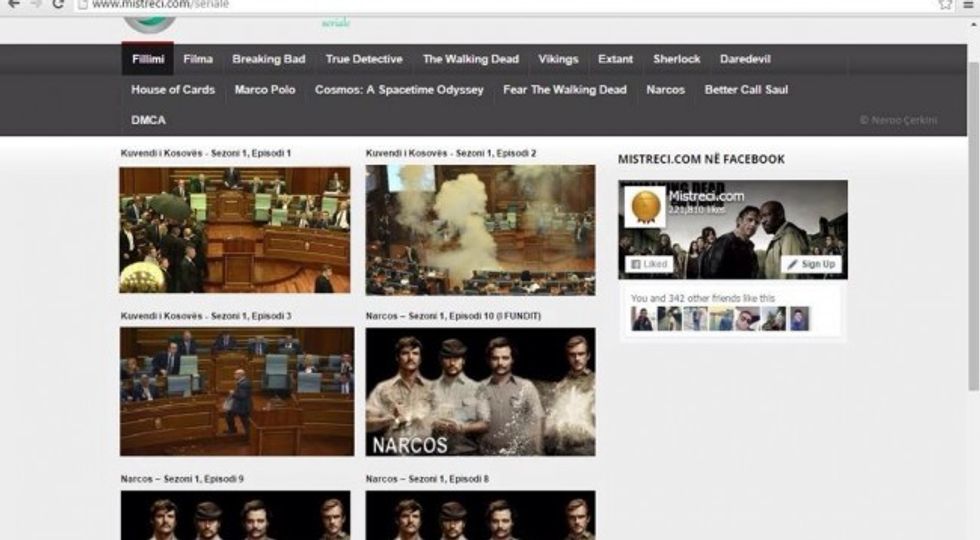The width and height of the screenshot is (980, 540).
Task: Click the Facebook Liked button
Action: (x=649, y=264)
